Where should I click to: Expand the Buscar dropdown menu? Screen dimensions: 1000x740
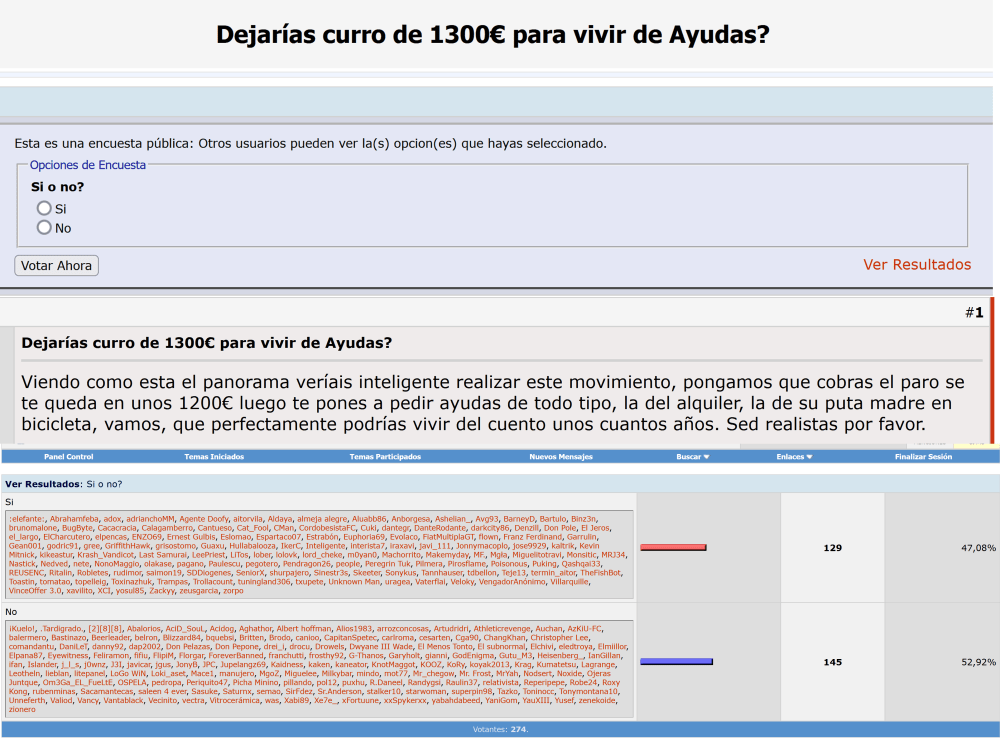[x=692, y=457]
